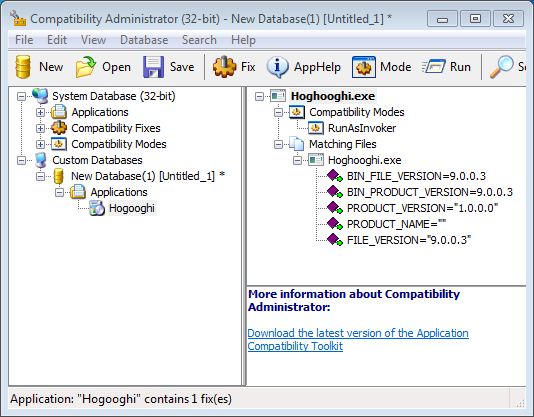
Task: Open the Search menu
Action: coord(199,40)
